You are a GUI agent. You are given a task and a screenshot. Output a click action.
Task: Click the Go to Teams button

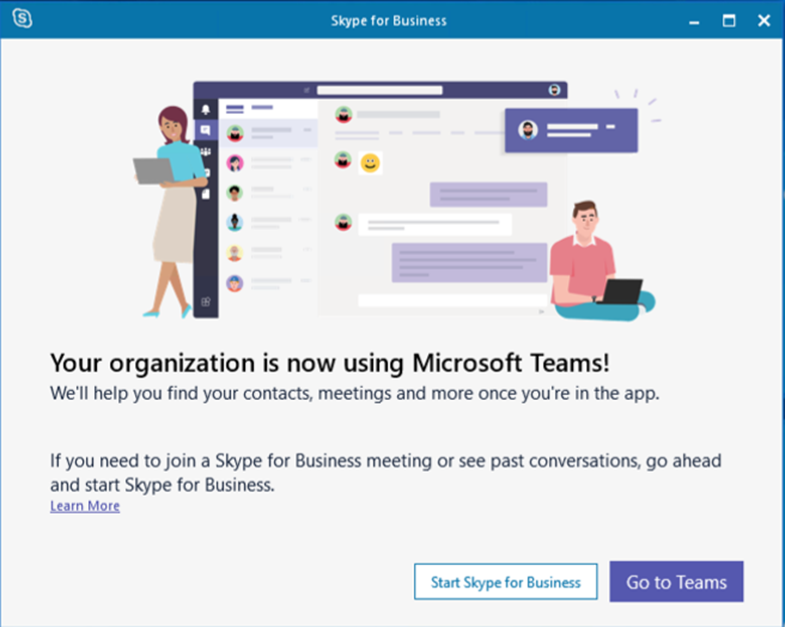[x=676, y=582]
